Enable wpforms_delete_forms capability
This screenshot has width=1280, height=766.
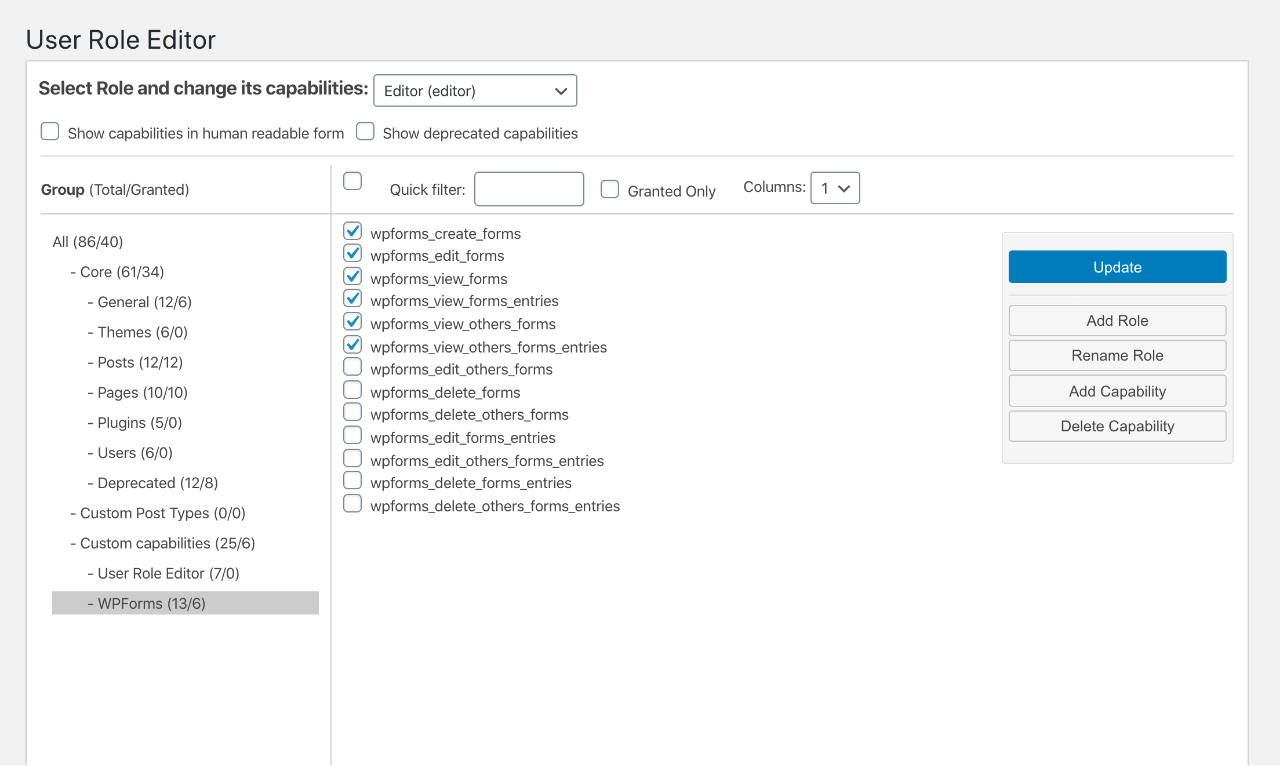(x=352, y=390)
